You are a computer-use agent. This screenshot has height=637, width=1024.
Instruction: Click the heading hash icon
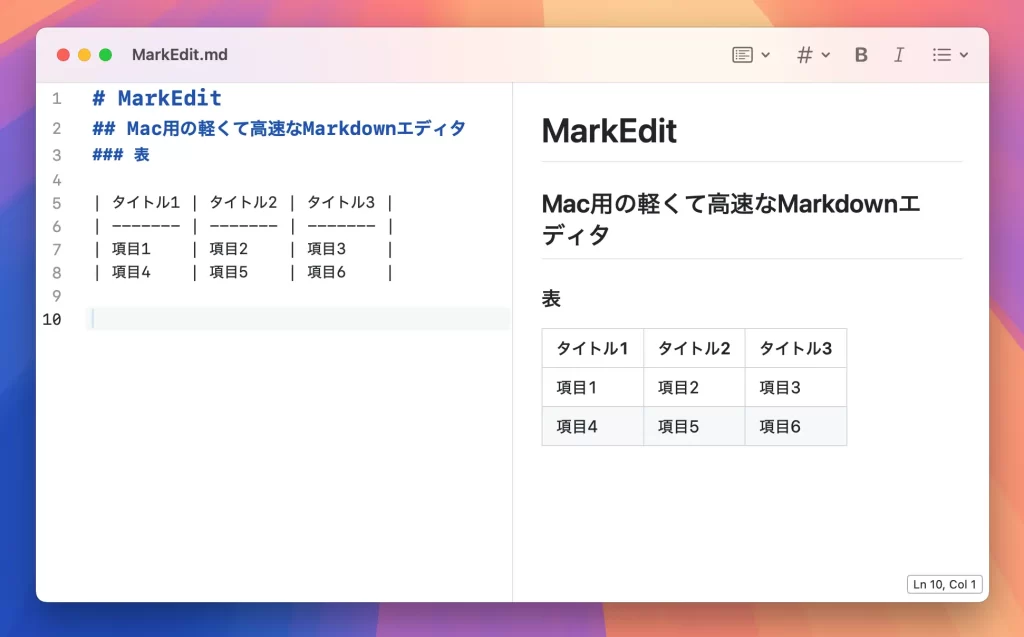click(x=805, y=55)
